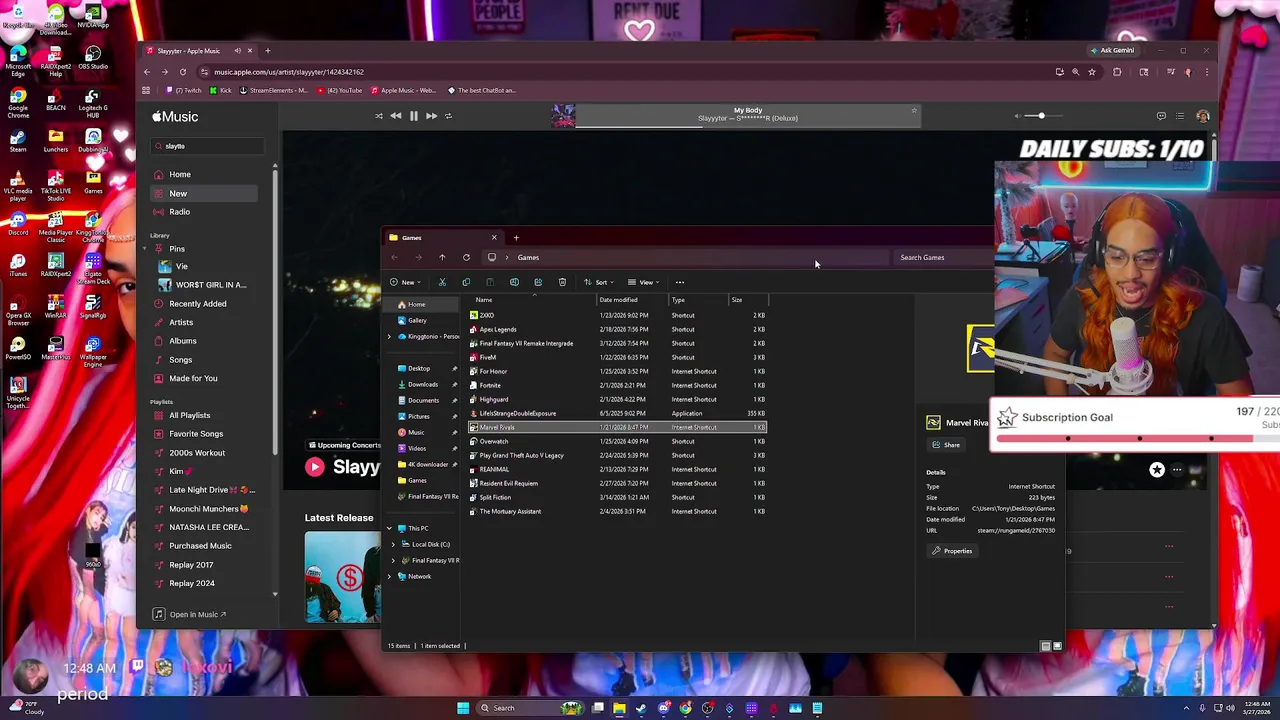Open OBS Studio desktop shortcut
Image resolution: width=1280 pixels, height=720 pixels.
click(x=93, y=56)
